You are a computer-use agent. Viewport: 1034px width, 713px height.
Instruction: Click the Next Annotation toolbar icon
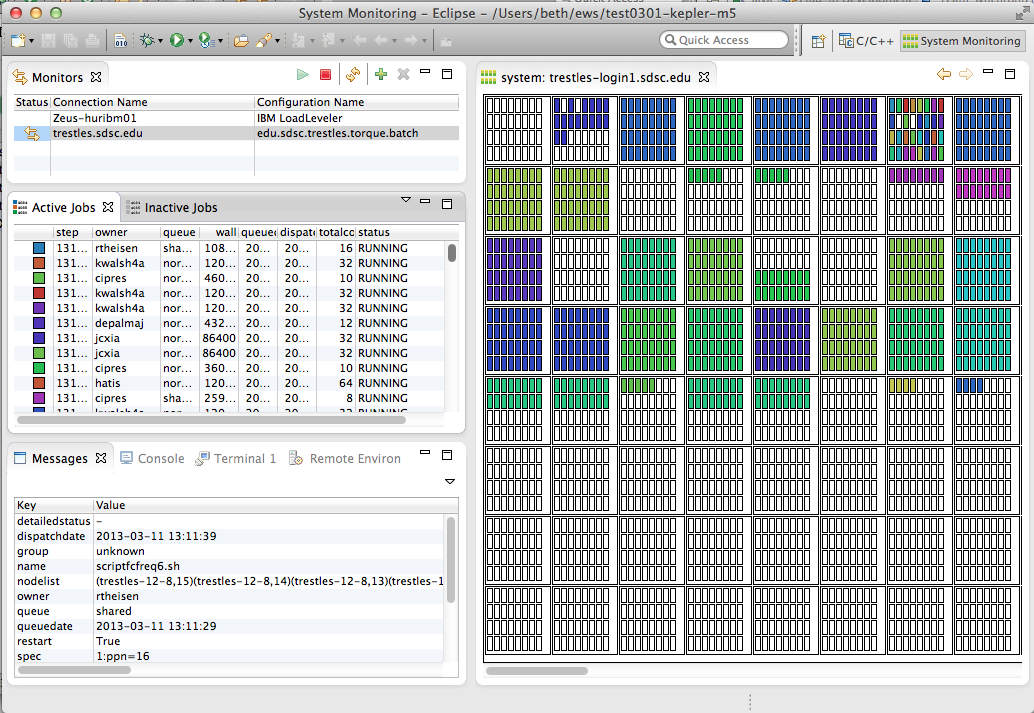pyautogui.click(x=299, y=41)
